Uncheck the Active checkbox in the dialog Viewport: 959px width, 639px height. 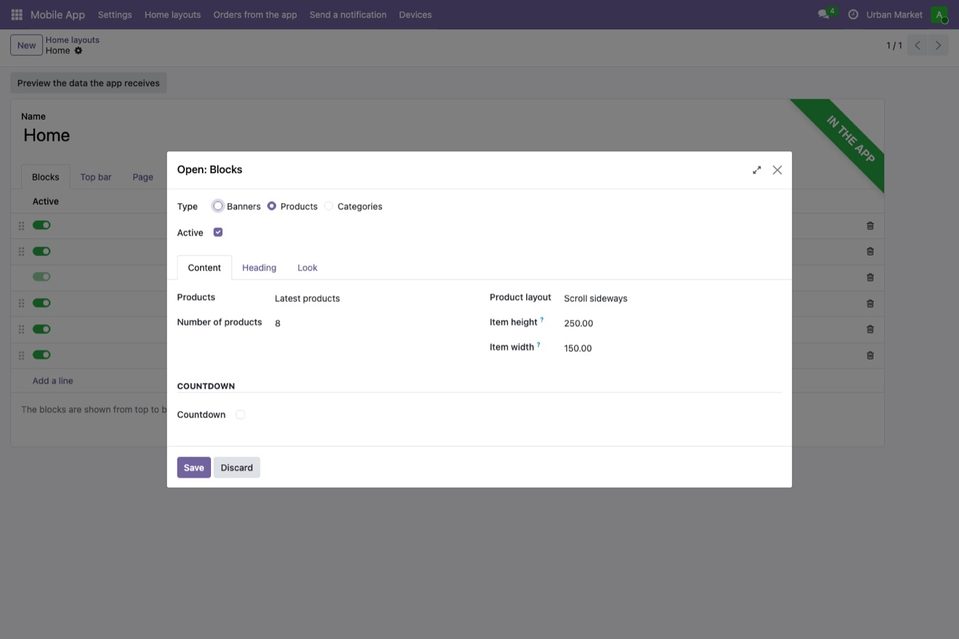coord(218,232)
